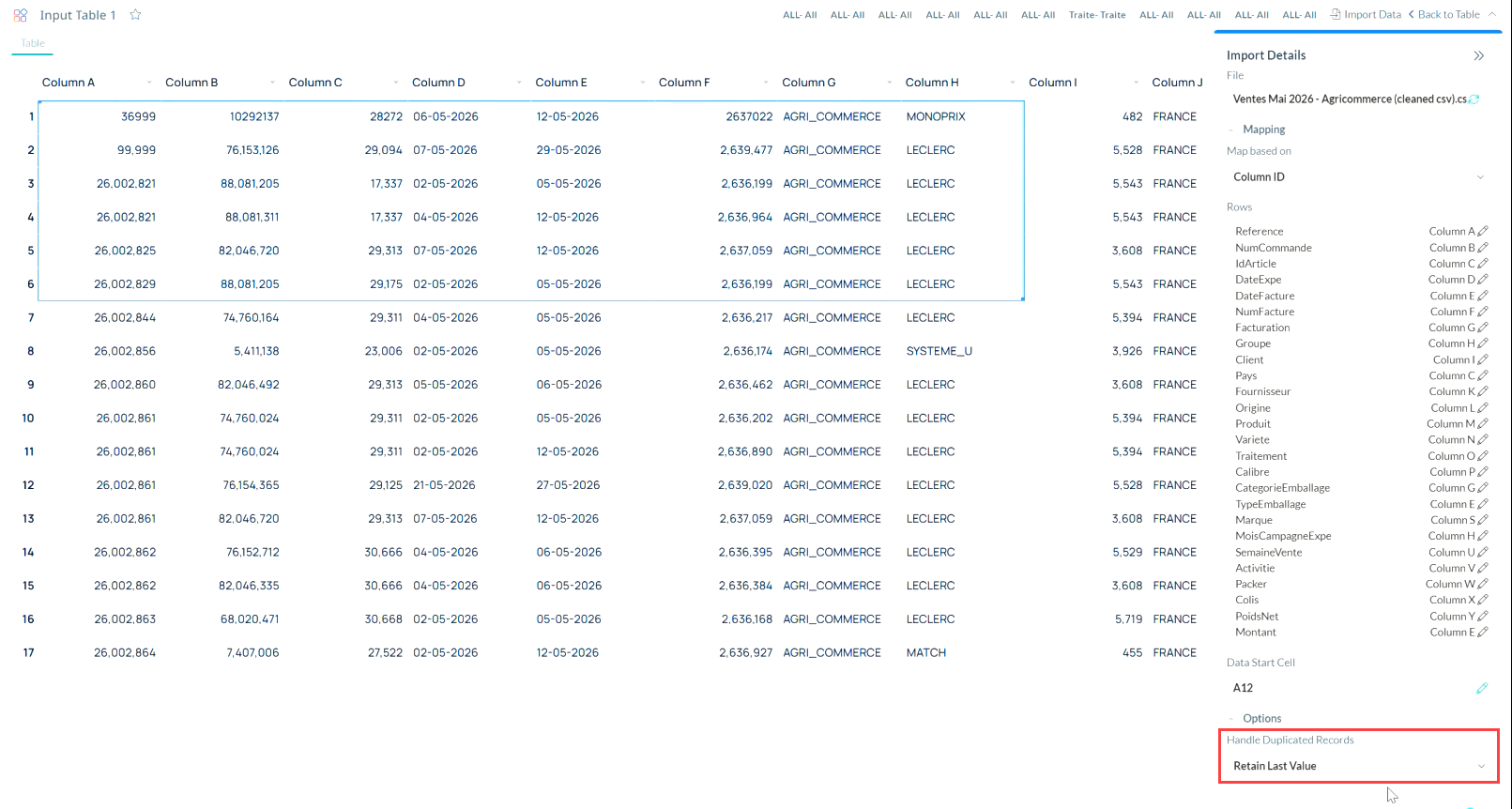Collapse top filter bar with up chevron
Image resolution: width=1512 pixels, height=809 pixels.
coord(1491,14)
